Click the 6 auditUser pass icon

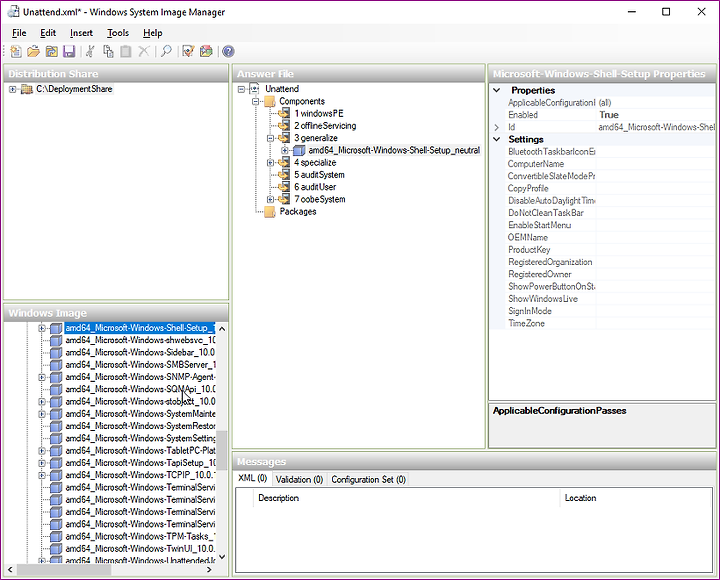[285, 187]
